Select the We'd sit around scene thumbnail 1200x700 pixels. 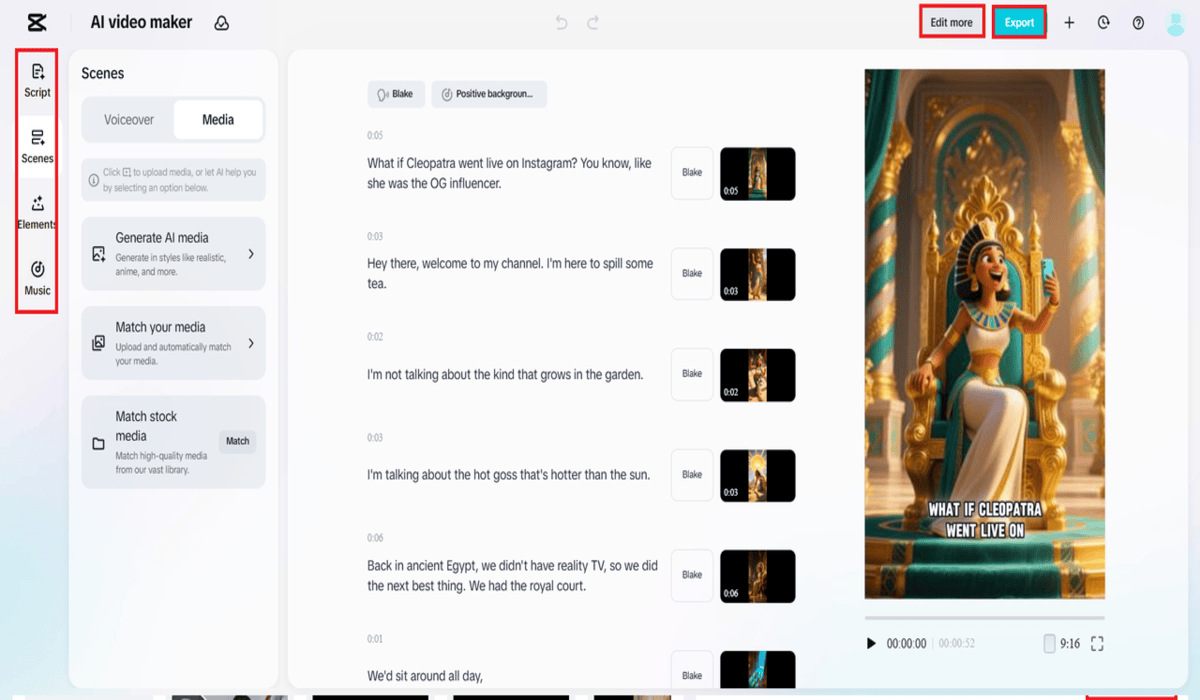point(758,671)
